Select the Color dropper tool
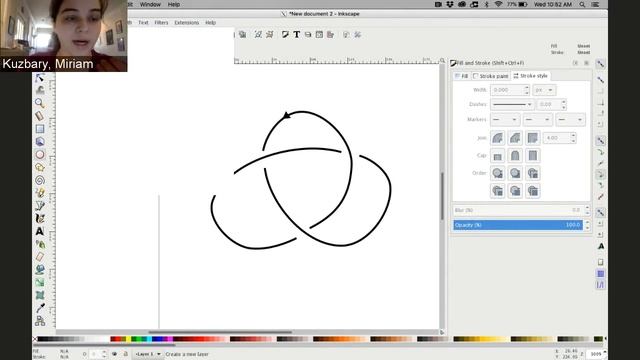Image resolution: width=640 pixels, height=360 pixels. click(40, 308)
